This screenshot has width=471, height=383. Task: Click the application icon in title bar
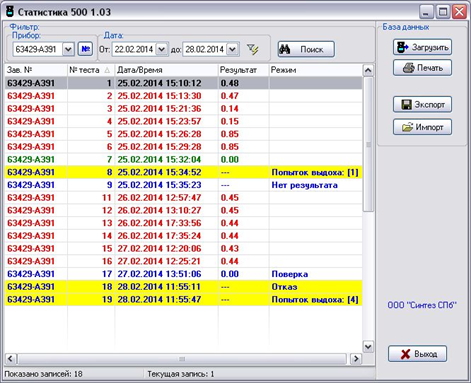pyautogui.click(x=10, y=12)
